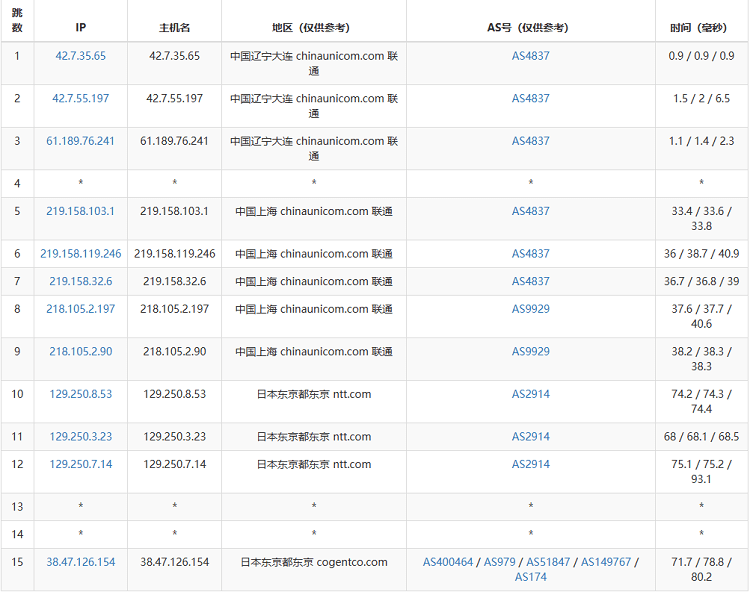Click AS4837 link in hop 6 row
This screenshot has width=750, height=592.
530,254
